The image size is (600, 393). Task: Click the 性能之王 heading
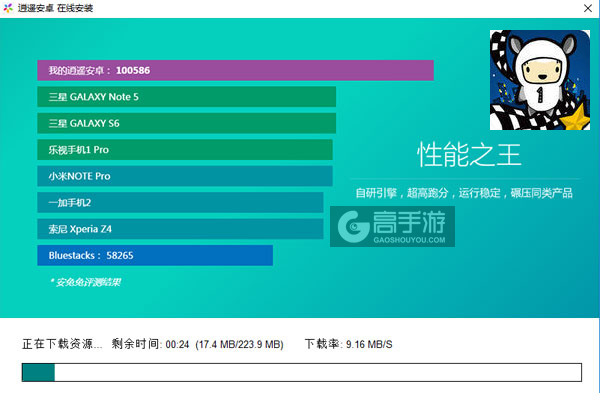pos(469,155)
